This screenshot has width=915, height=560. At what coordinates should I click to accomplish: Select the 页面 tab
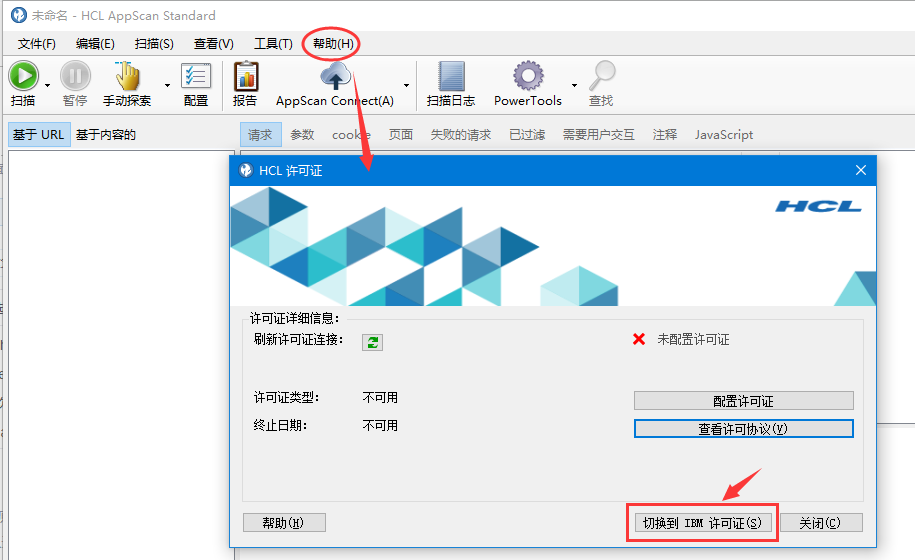tap(401, 135)
